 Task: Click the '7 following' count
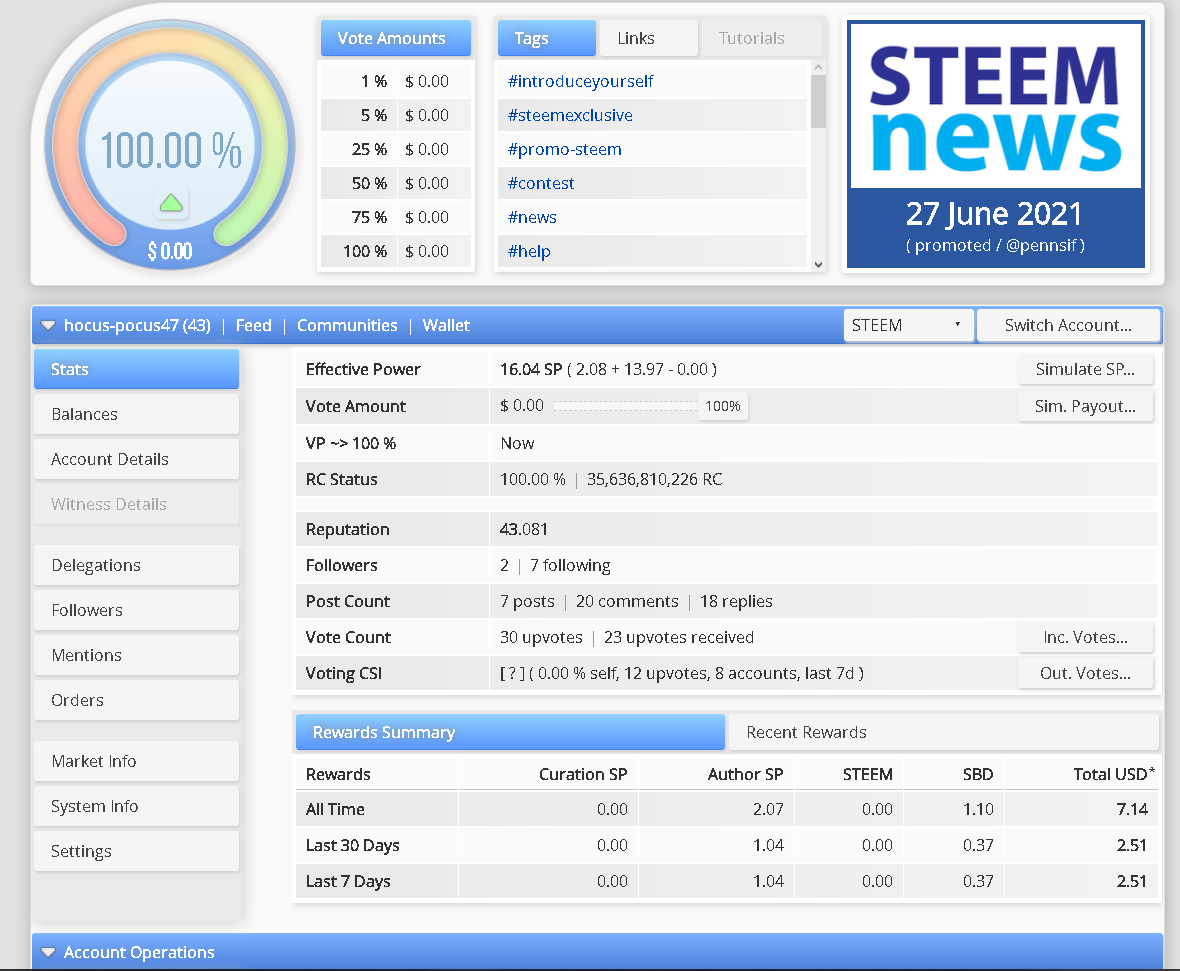570,566
